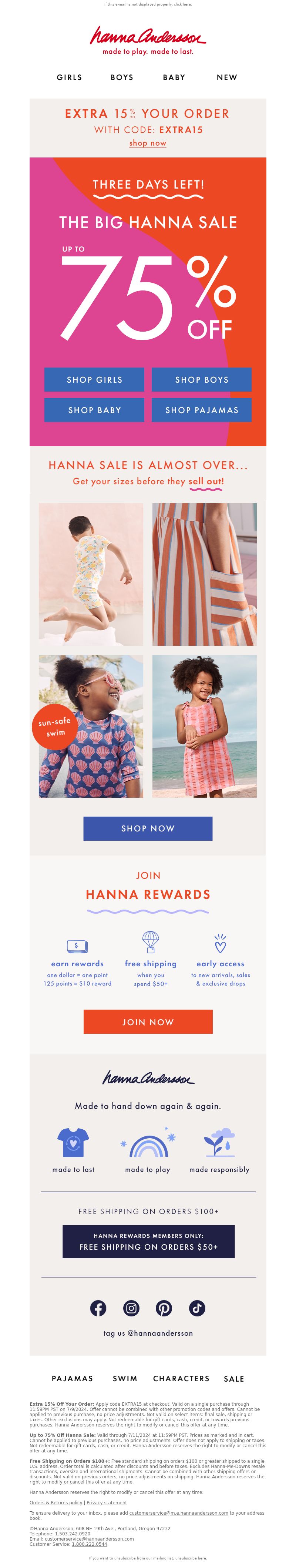
Task: Click the striped orange dress photo
Action: 204,574
